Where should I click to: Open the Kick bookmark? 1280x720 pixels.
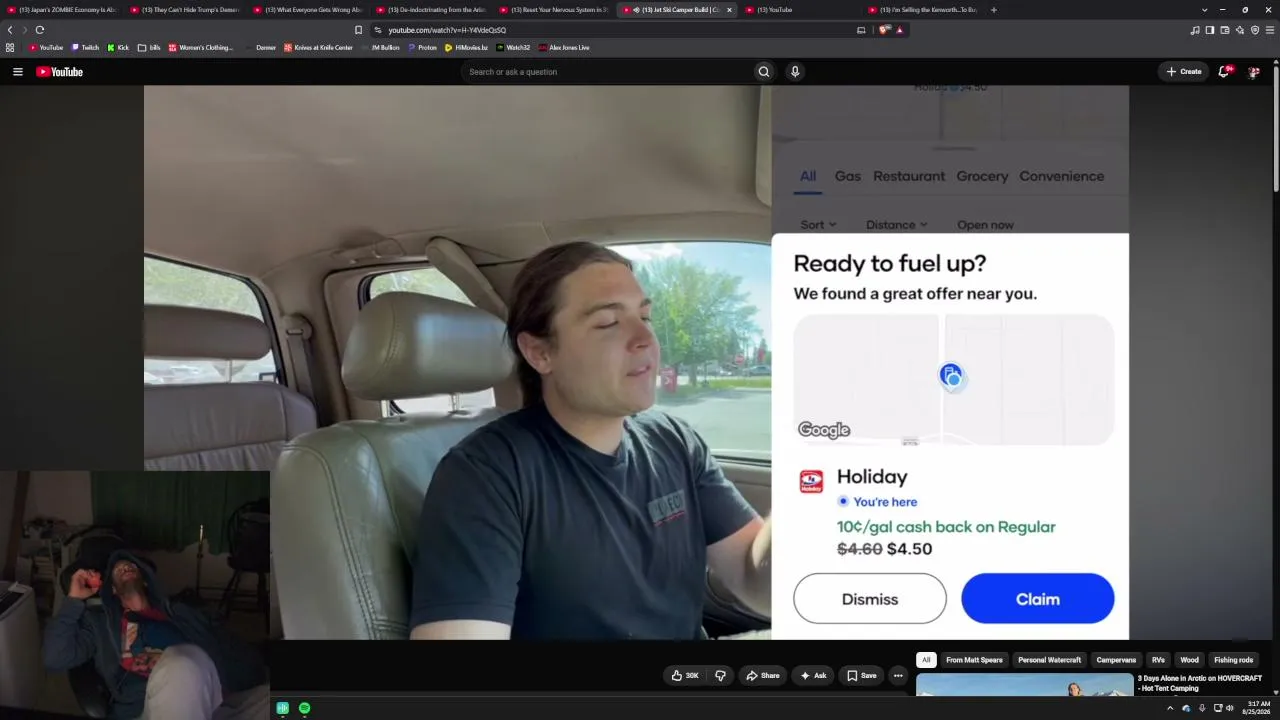(x=118, y=47)
